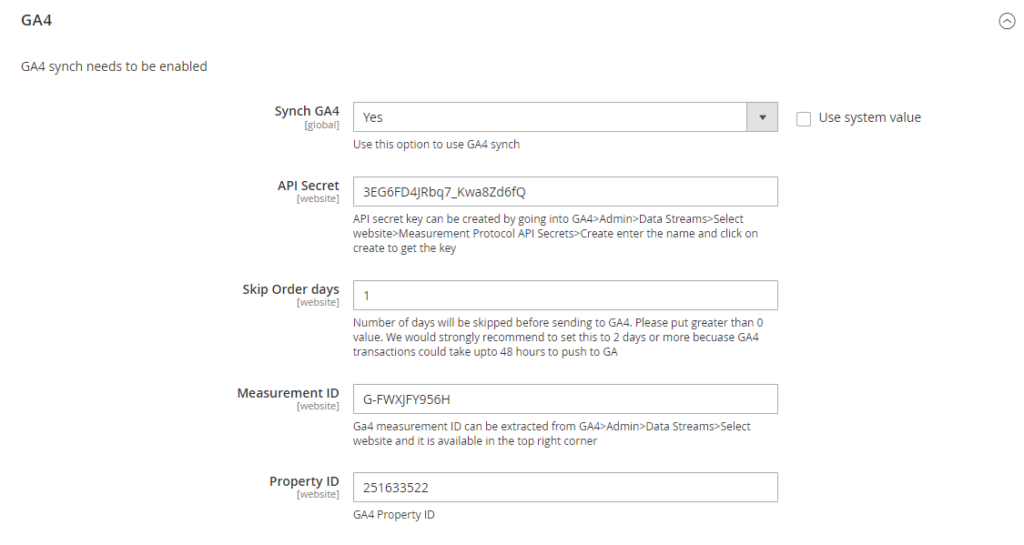Focus the API Secret input field

(x=565, y=191)
